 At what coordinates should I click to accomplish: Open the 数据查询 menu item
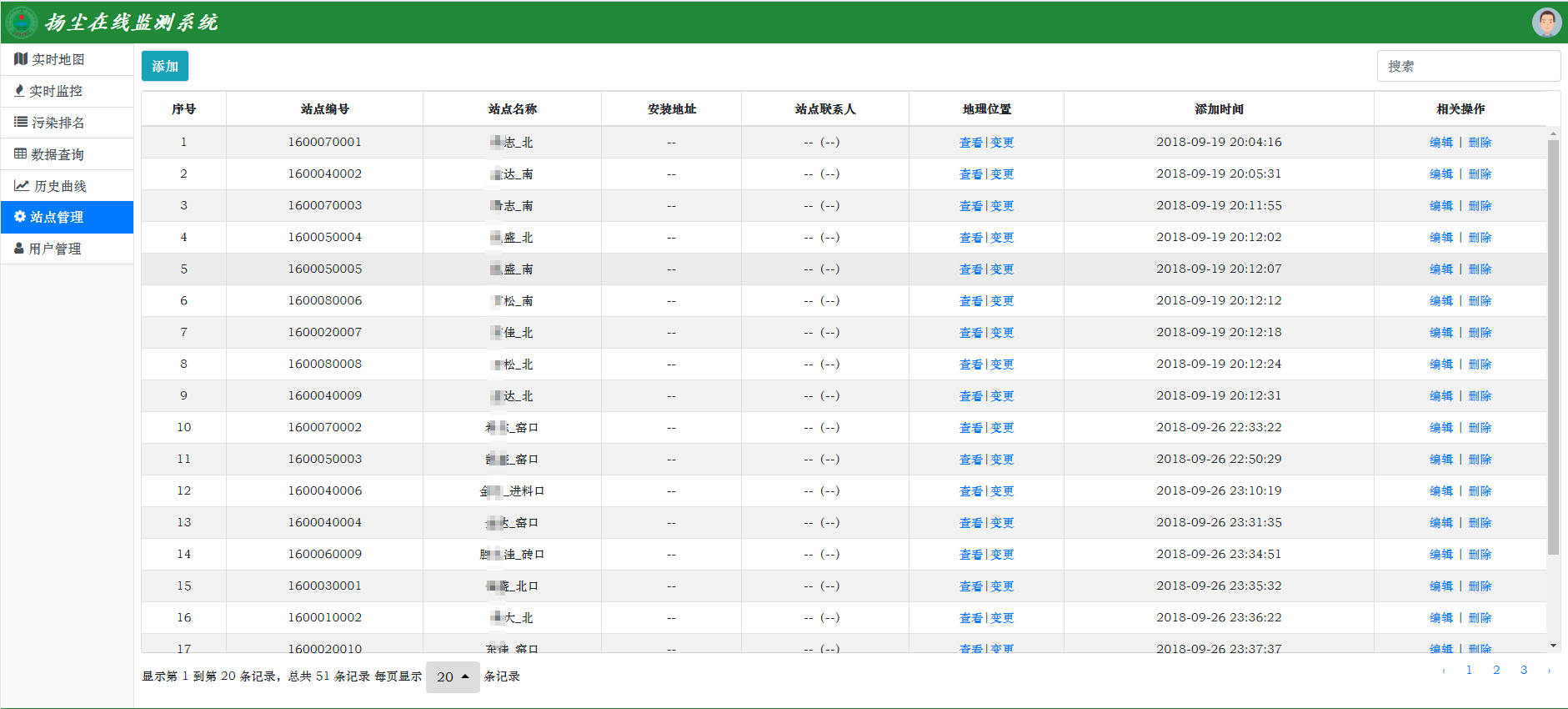click(x=57, y=154)
